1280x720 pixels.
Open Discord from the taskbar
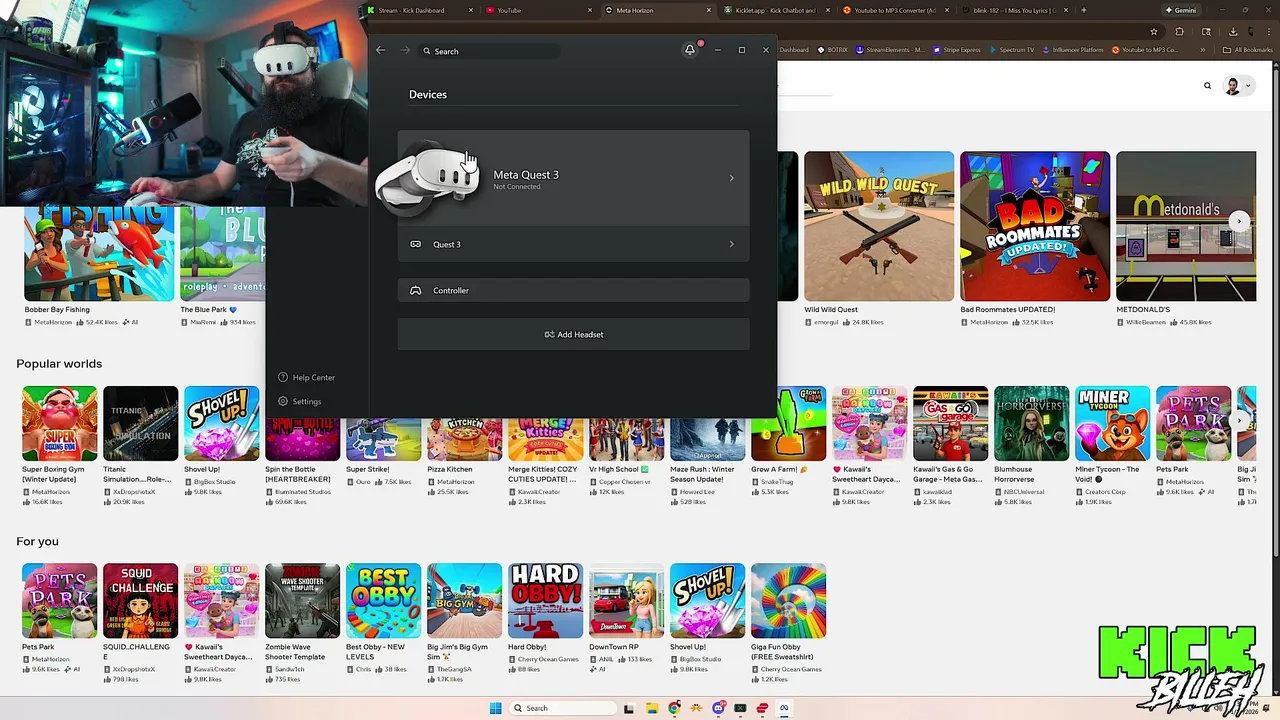coord(718,708)
